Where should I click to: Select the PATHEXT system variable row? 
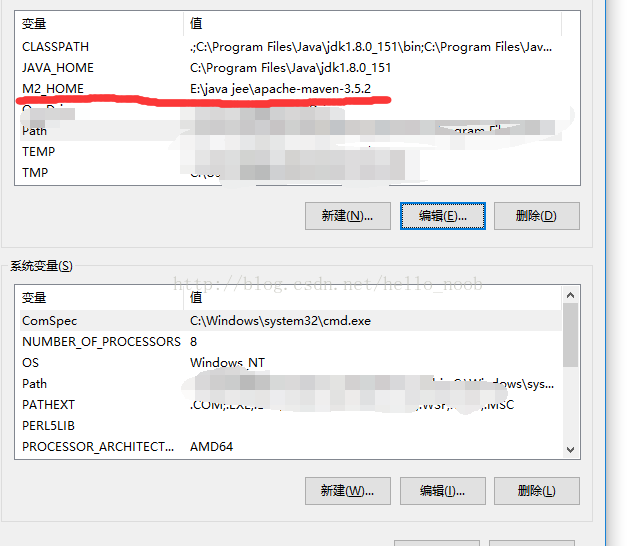pyautogui.click(x=291, y=405)
